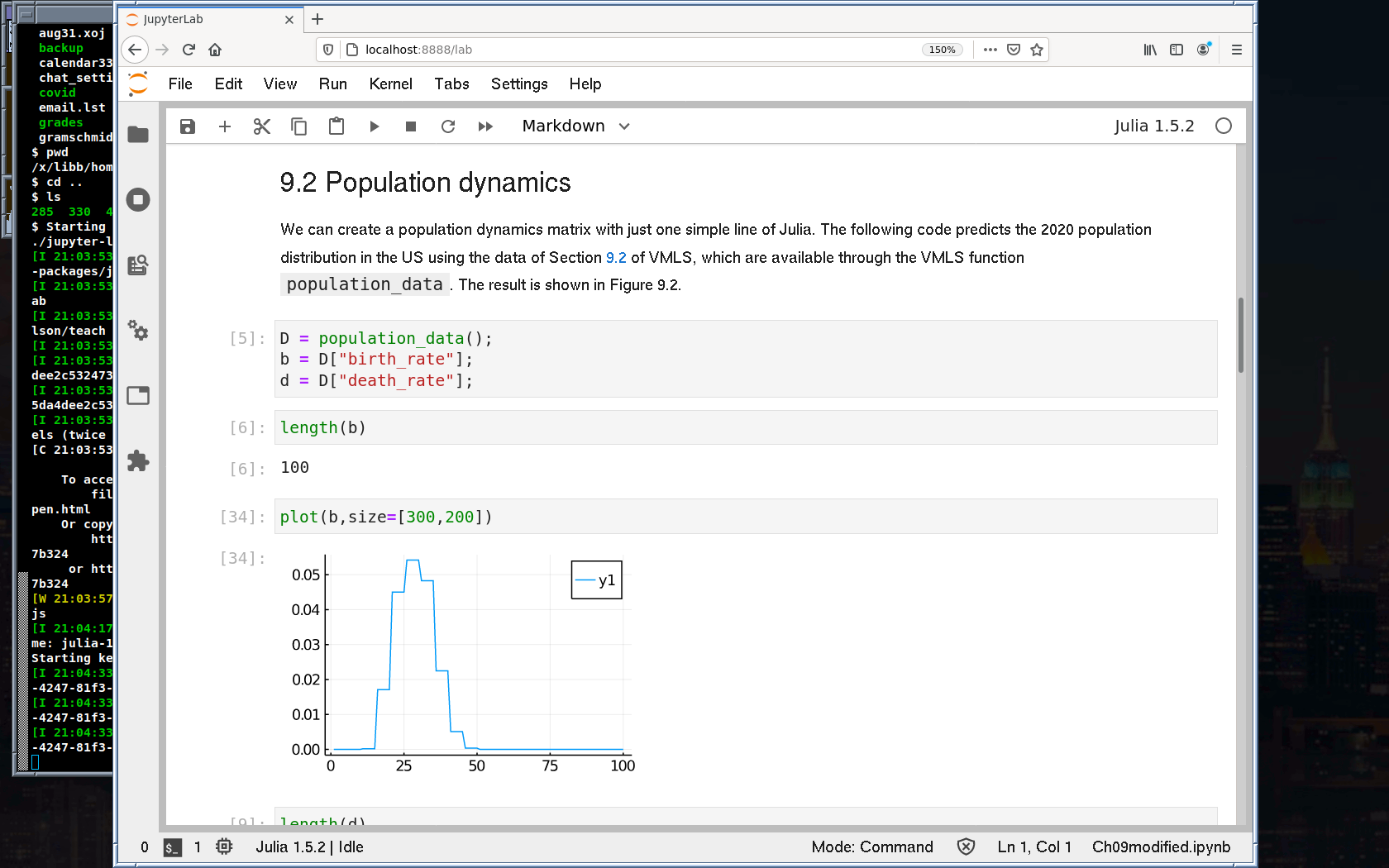Restart kernel and run all cells

point(485,126)
